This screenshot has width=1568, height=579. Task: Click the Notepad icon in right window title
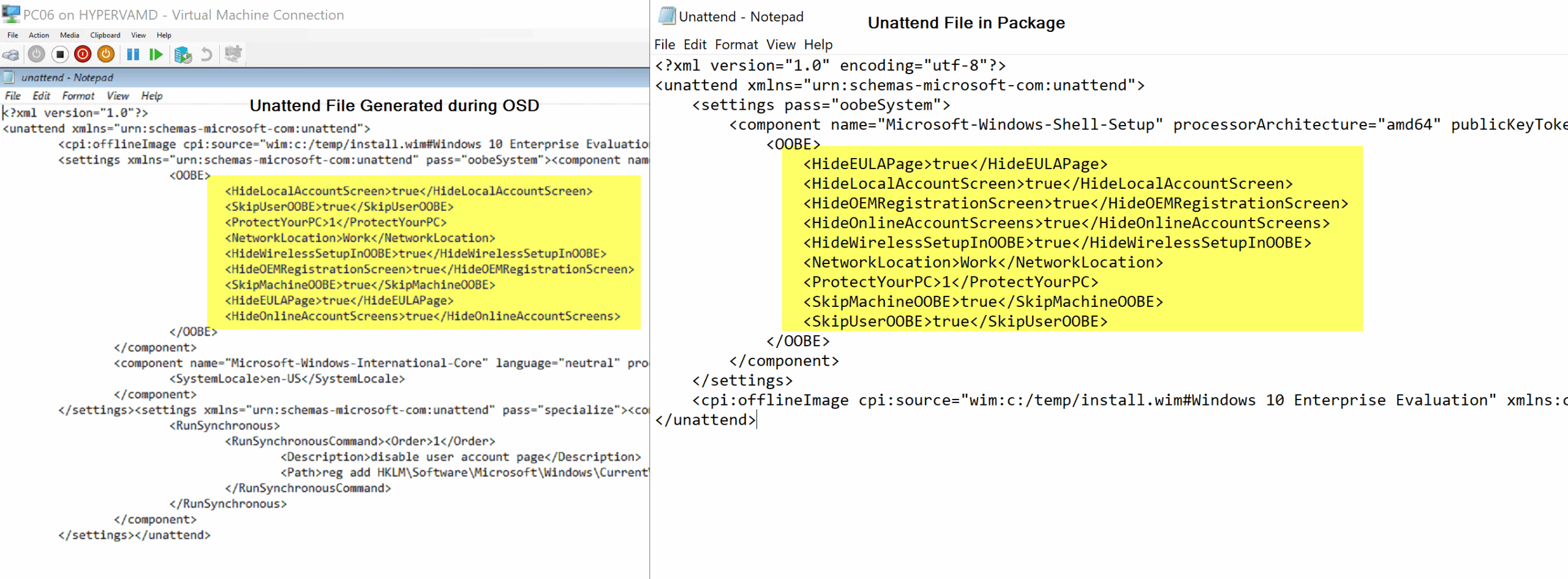pyautogui.click(x=666, y=16)
